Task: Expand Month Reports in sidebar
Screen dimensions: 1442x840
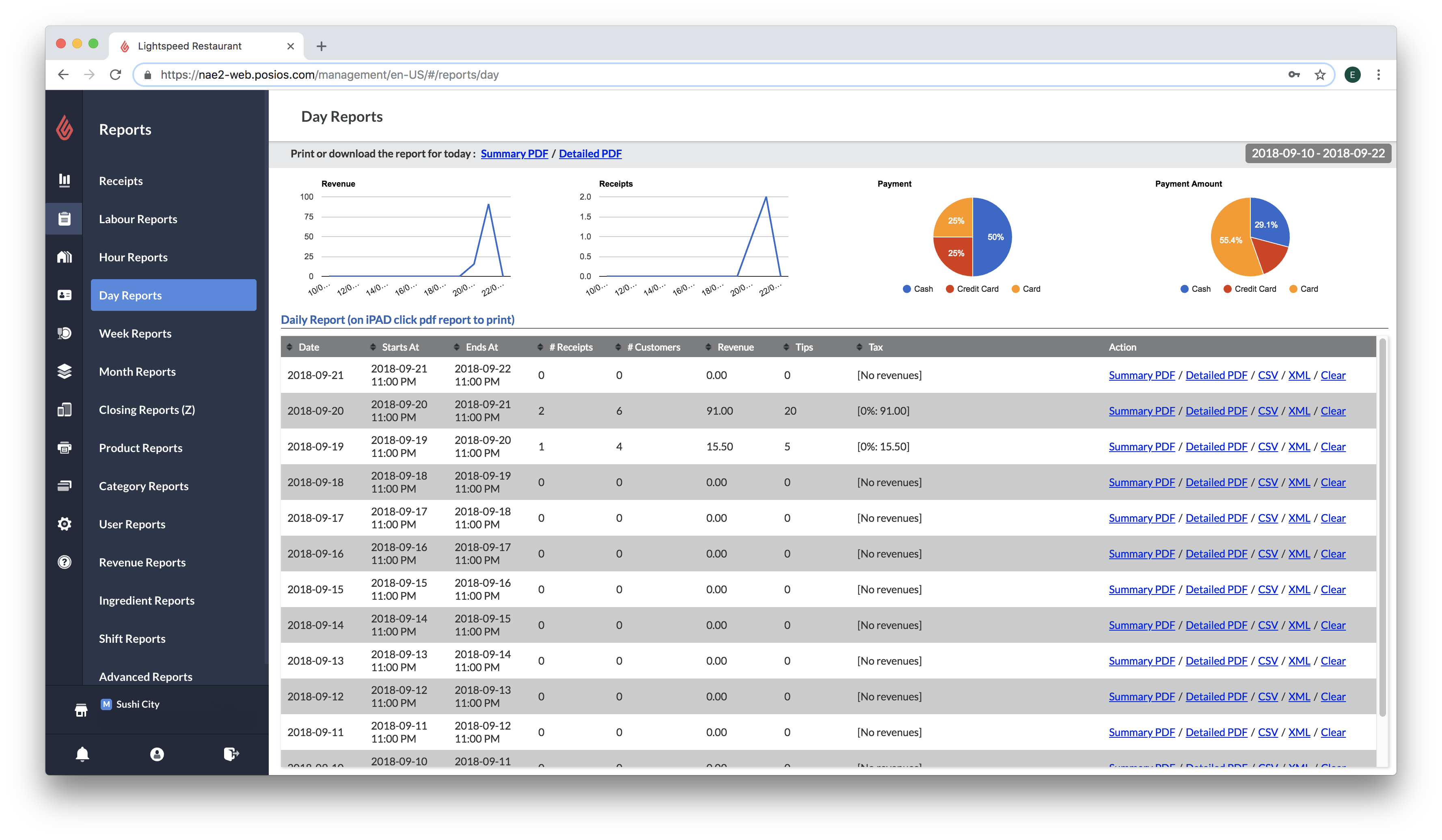Action: tap(137, 371)
